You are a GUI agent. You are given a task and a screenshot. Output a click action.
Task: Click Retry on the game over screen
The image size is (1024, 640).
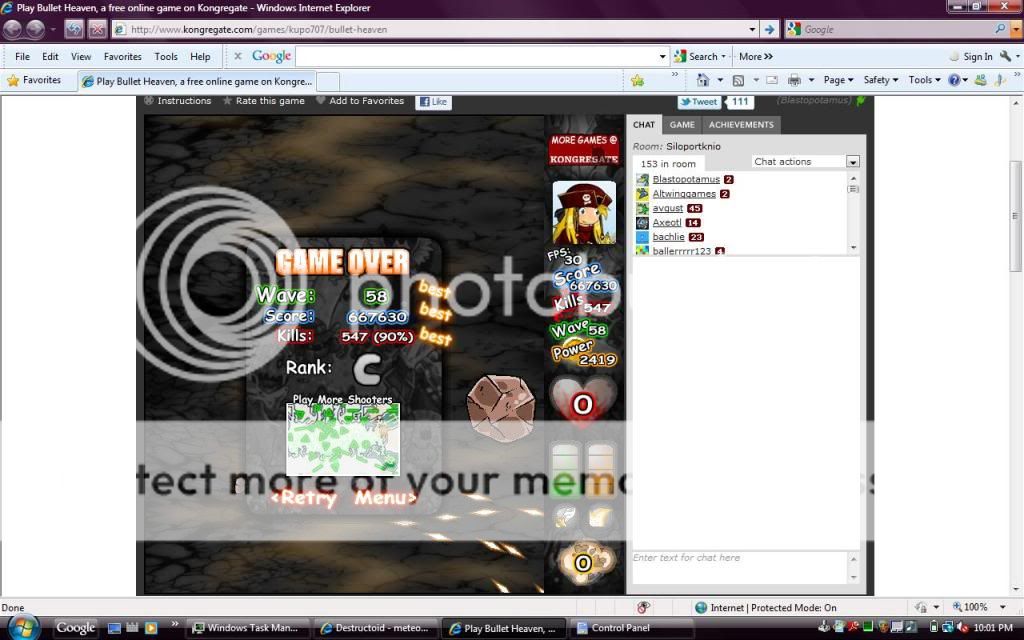304,498
